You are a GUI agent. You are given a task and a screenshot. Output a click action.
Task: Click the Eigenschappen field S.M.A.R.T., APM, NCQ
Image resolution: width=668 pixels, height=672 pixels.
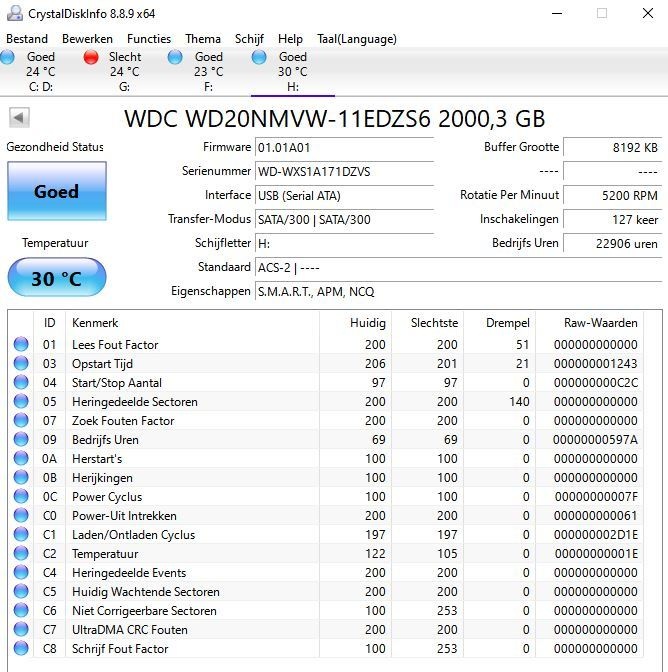(458, 291)
